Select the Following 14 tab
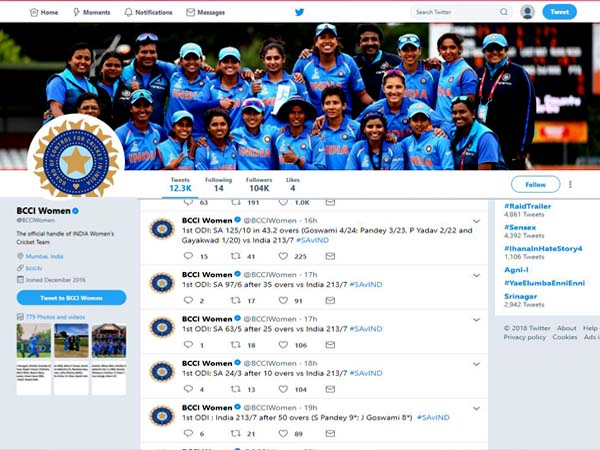Viewport: 600px width, 450px height. [x=218, y=184]
